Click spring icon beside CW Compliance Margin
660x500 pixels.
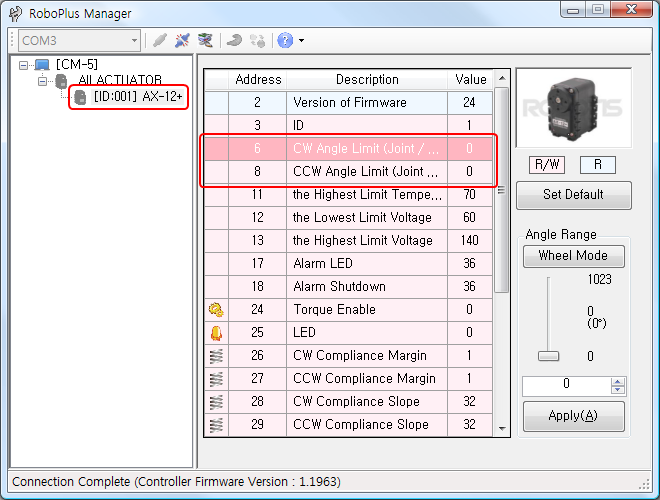coord(215,356)
